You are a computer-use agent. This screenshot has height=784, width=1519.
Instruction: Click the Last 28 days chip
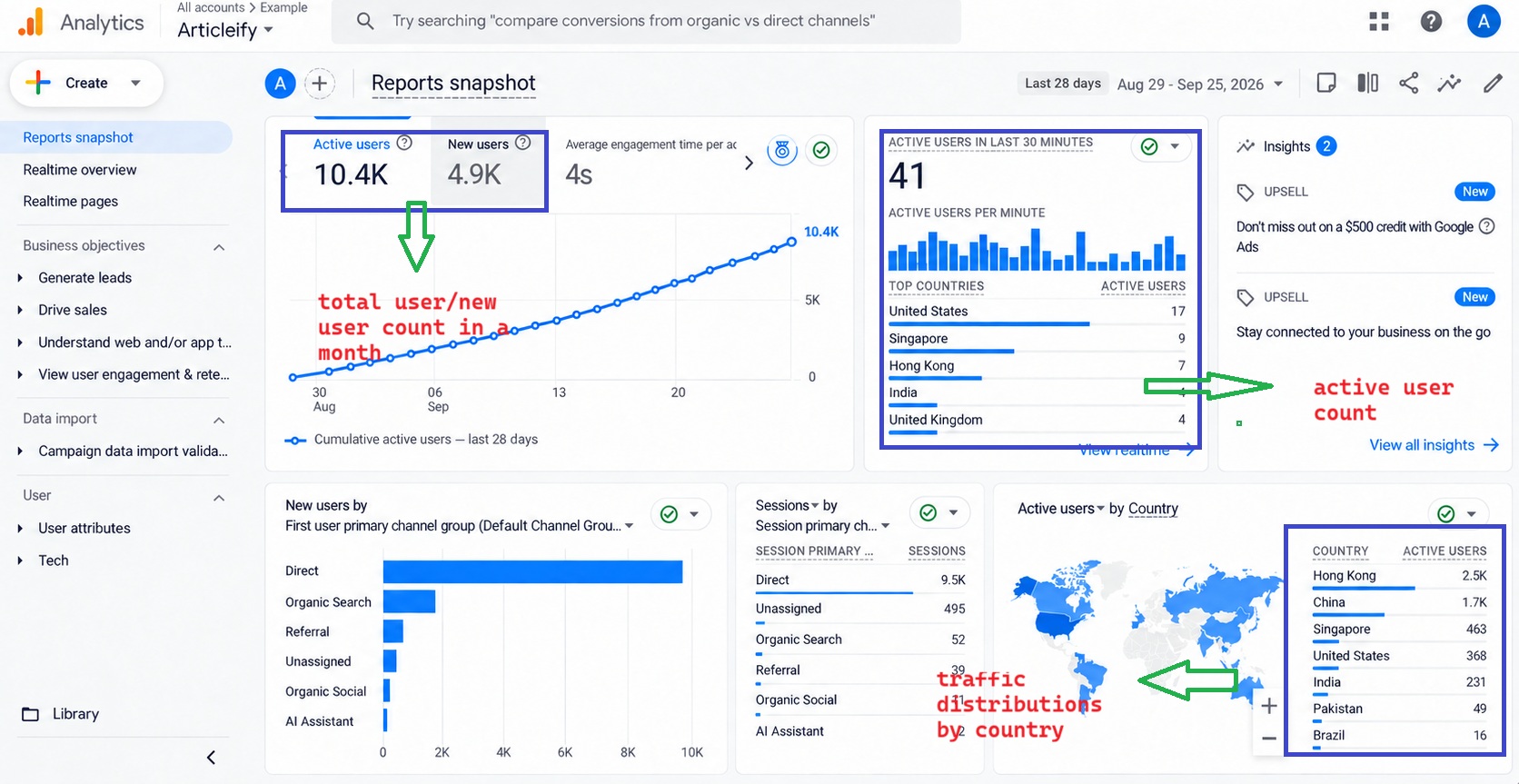[x=1062, y=84]
